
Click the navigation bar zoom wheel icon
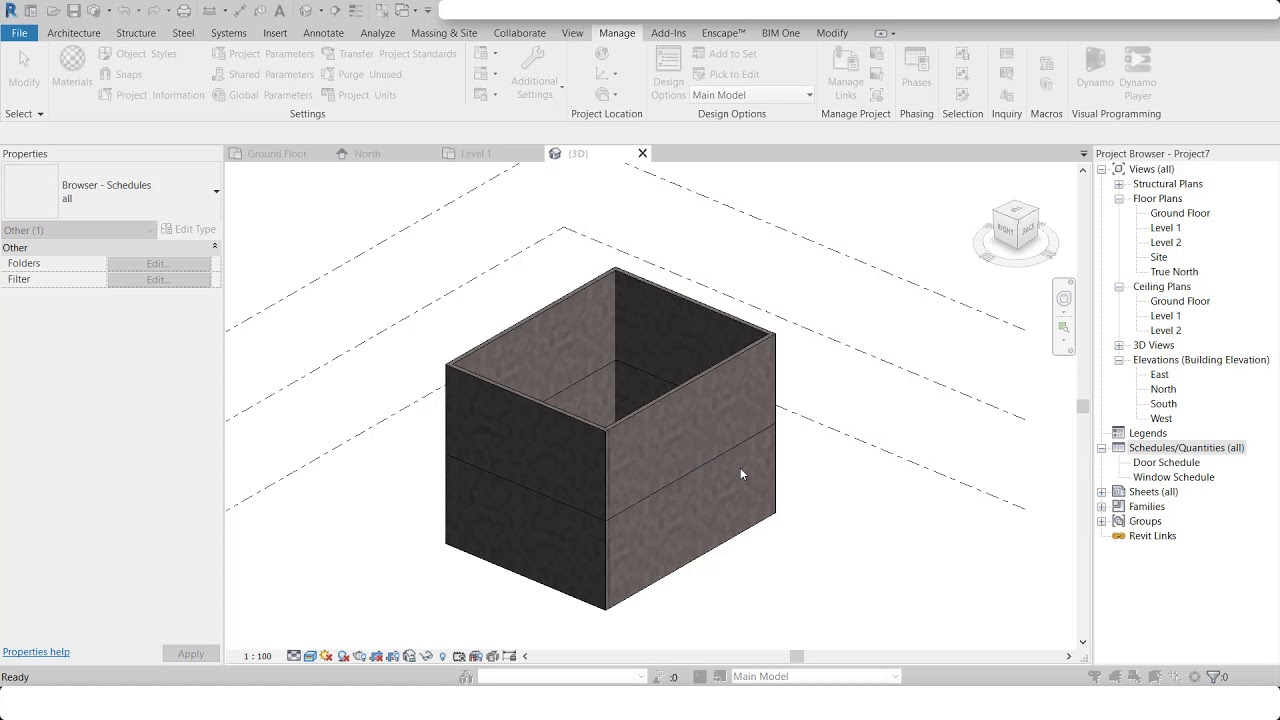click(x=1064, y=299)
